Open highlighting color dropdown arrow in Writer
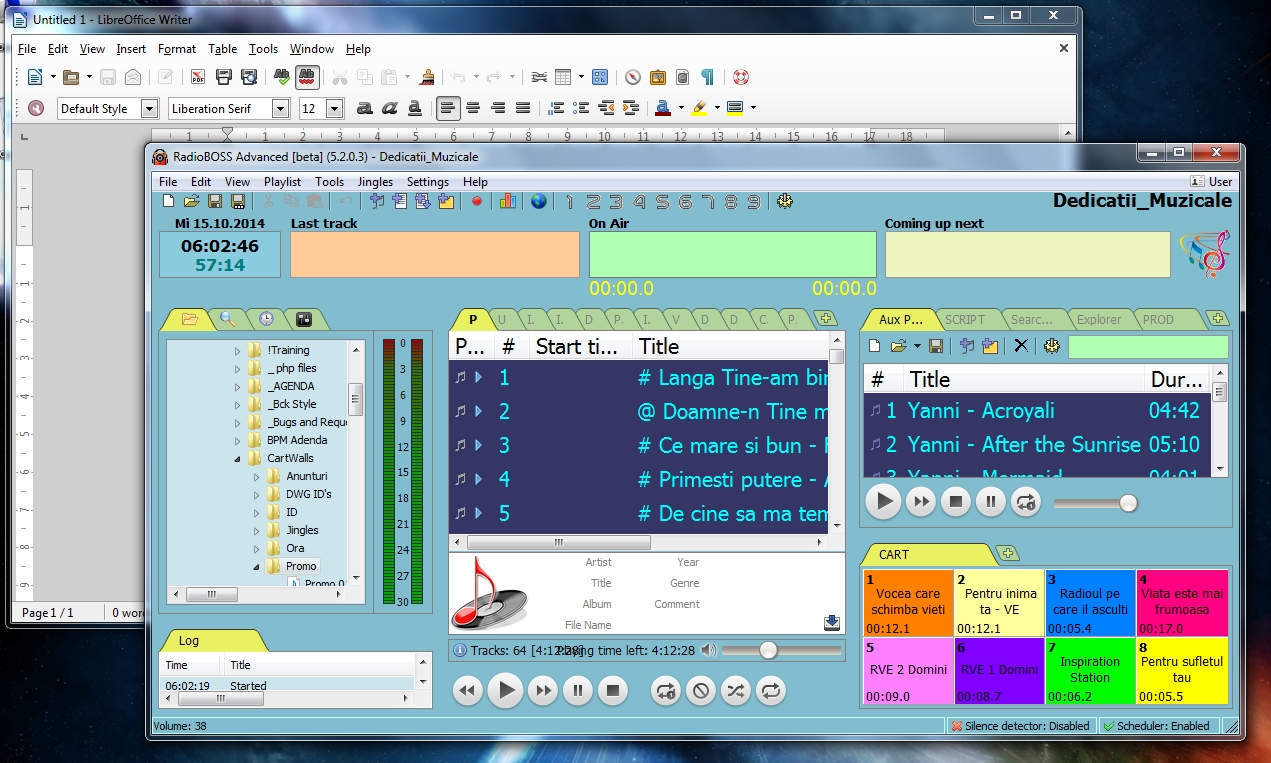Screen dimensions: 1271x763 [717, 108]
